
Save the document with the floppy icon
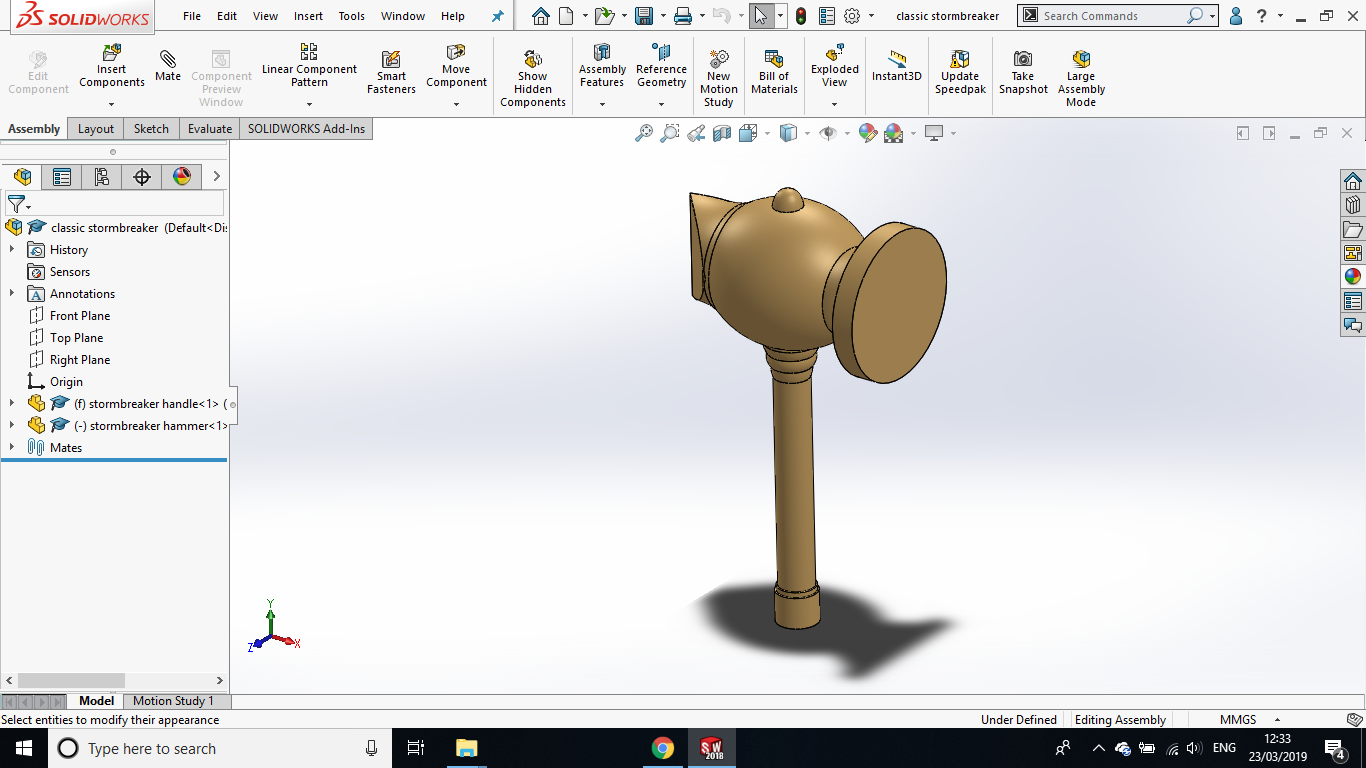(644, 16)
